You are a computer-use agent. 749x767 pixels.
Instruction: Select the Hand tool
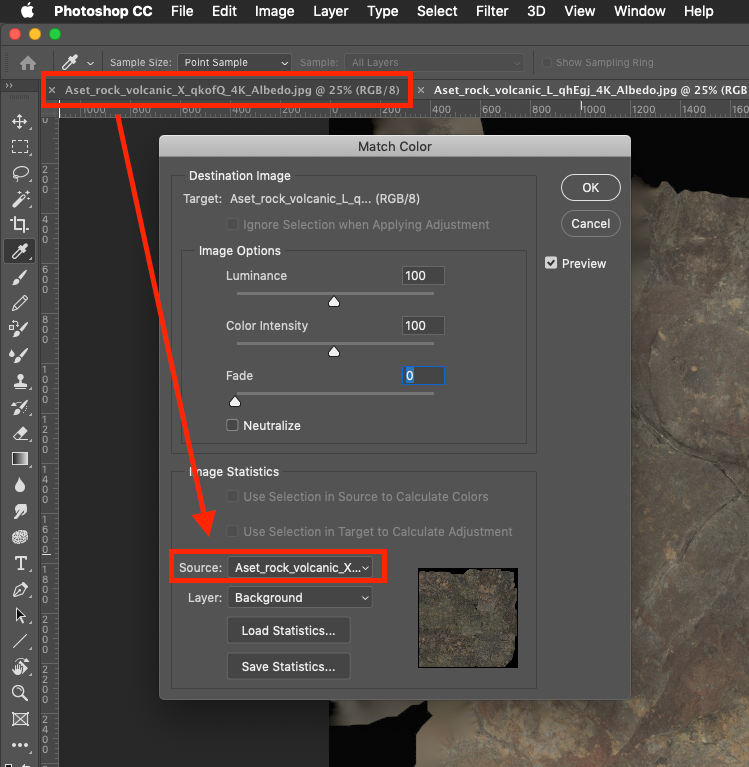(x=20, y=667)
